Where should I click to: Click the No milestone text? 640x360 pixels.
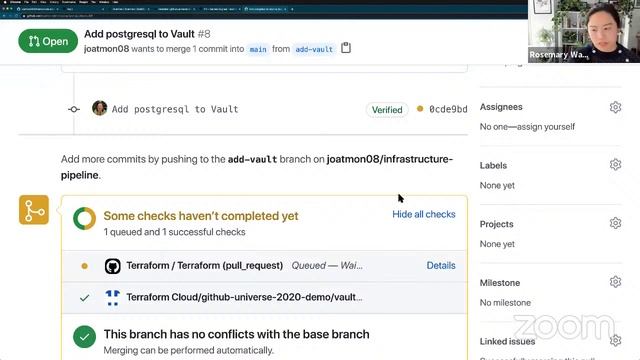point(505,302)
